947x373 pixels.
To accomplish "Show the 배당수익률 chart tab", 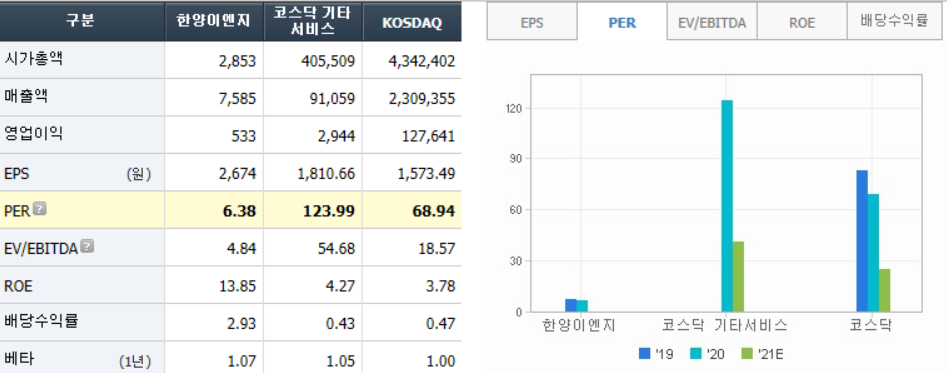I will (x=894, y=21).
